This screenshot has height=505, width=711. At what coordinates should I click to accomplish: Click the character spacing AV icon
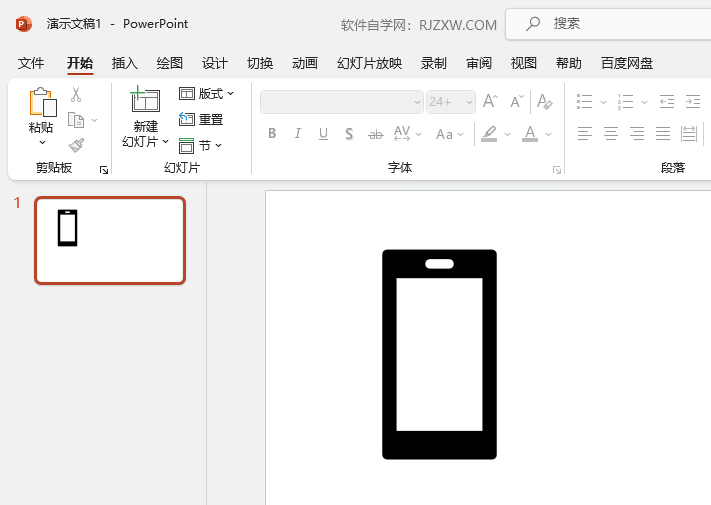(402, 133)
